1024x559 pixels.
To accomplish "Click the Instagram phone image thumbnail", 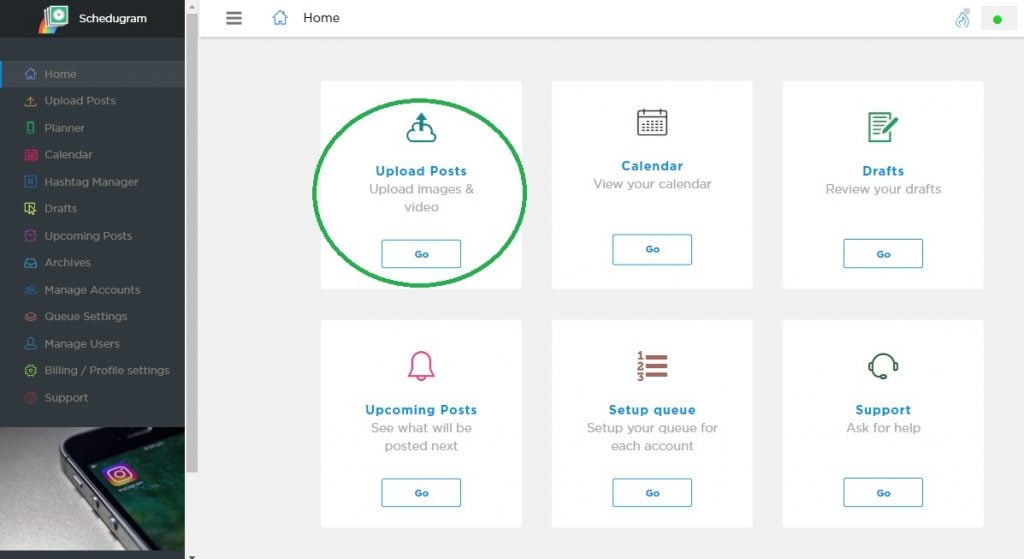I will coord(92,488).
